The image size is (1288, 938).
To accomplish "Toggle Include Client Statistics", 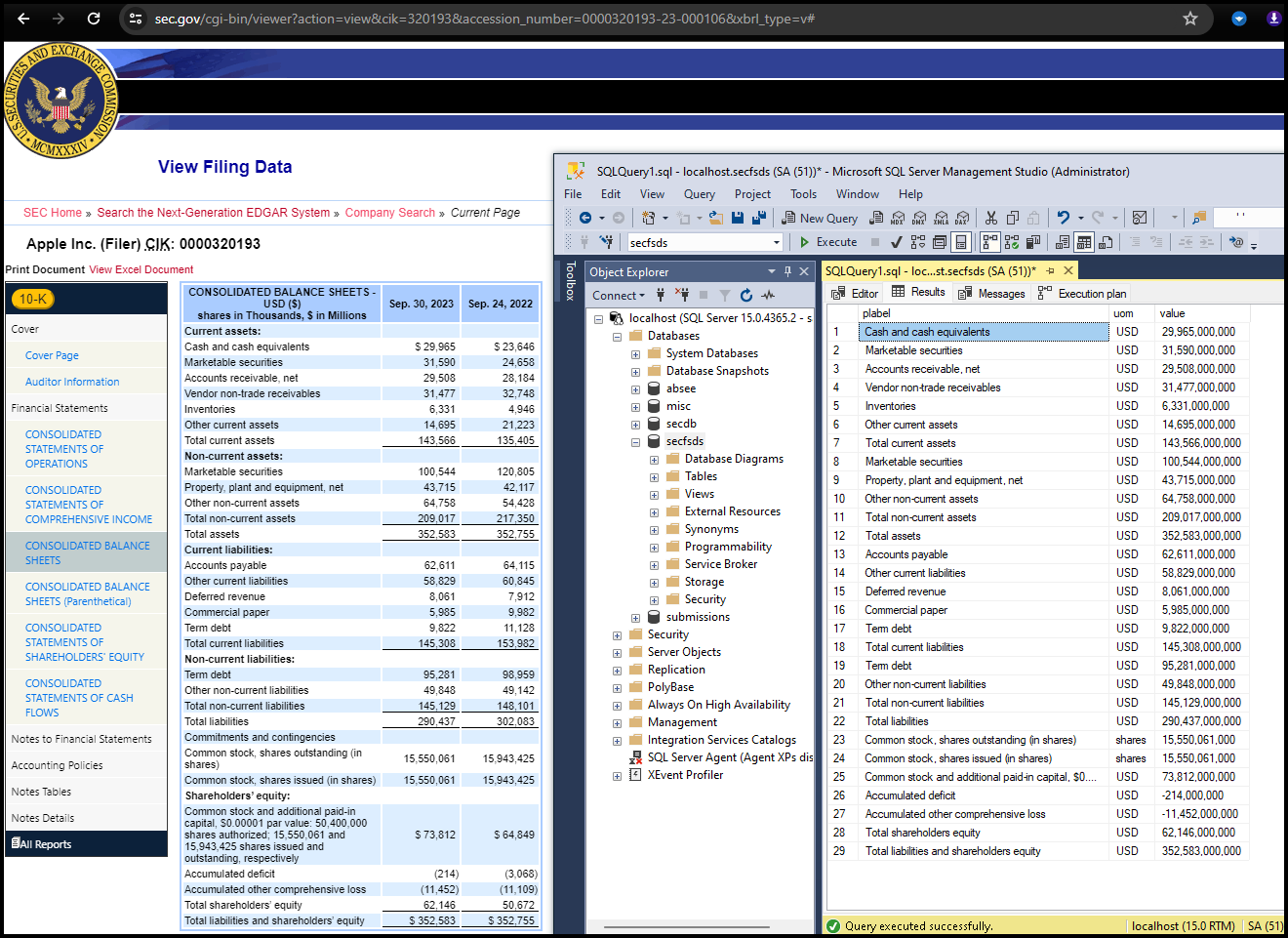I will [1032, 242].
